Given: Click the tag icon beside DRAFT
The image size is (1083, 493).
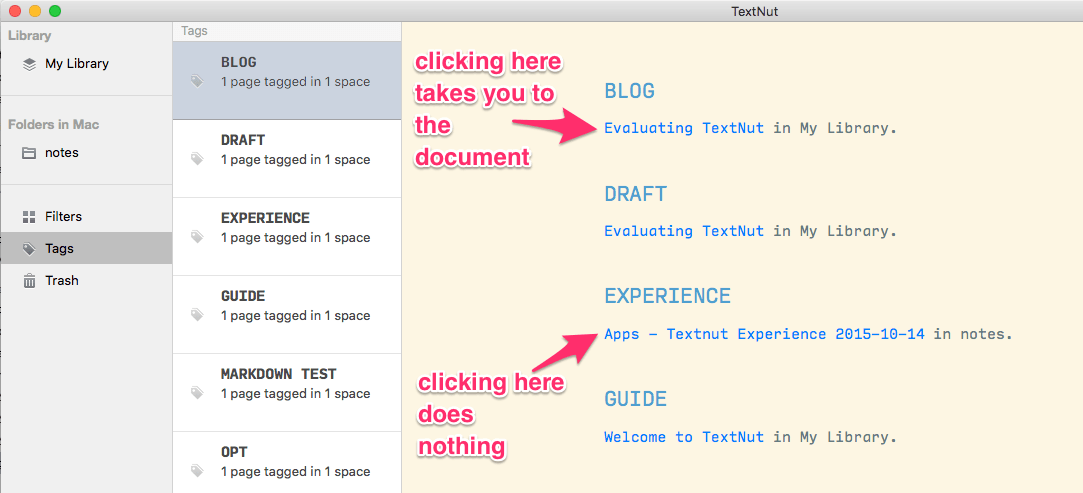Looking at the screenshot, I should 197,160.
